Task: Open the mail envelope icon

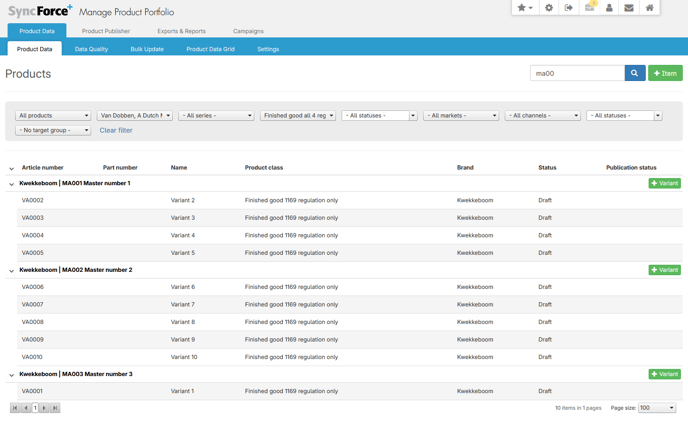Action: click(629, 7)
